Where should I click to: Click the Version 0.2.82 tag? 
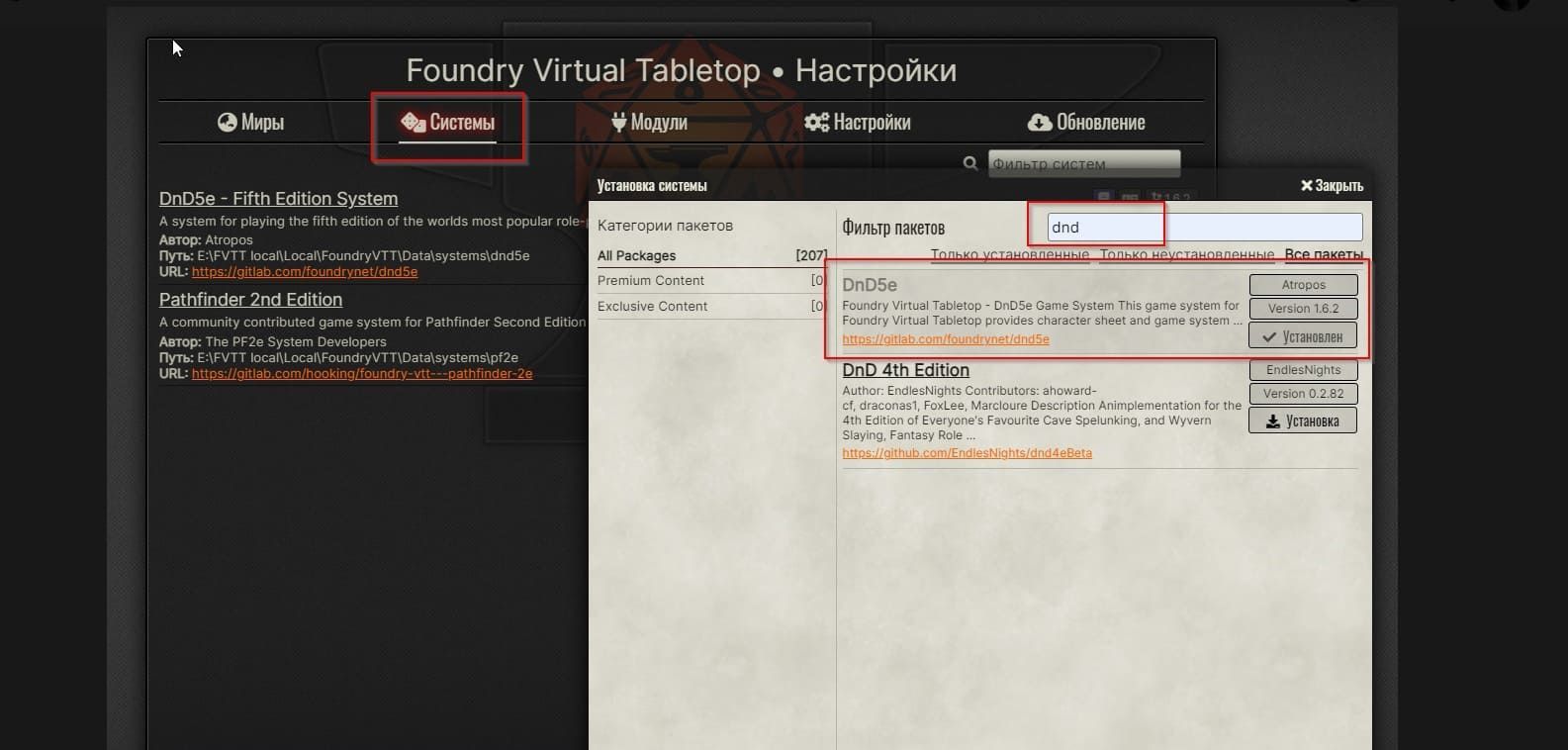click(1303, 394)
